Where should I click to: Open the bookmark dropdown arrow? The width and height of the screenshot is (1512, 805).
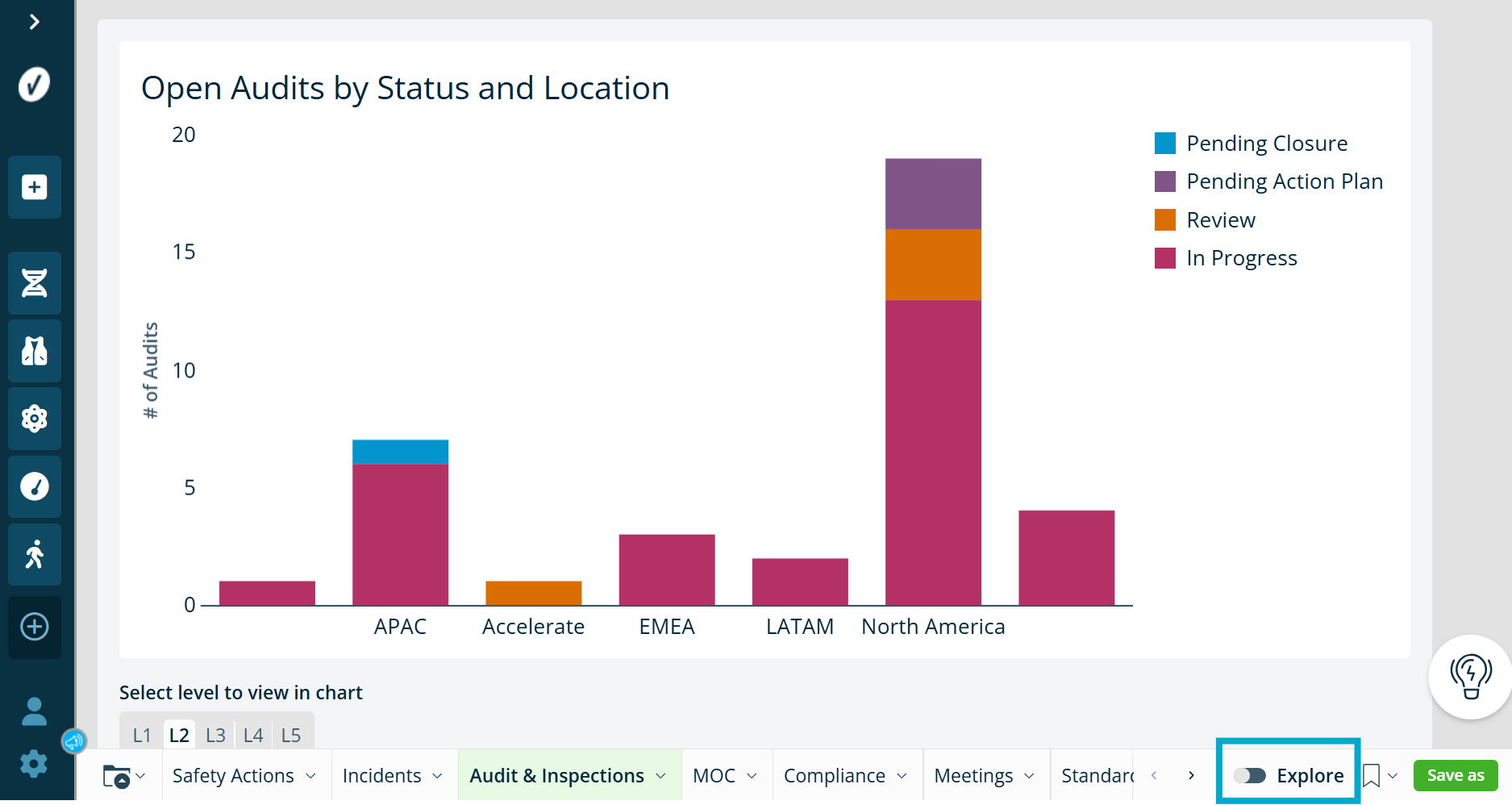[1393, 776]
